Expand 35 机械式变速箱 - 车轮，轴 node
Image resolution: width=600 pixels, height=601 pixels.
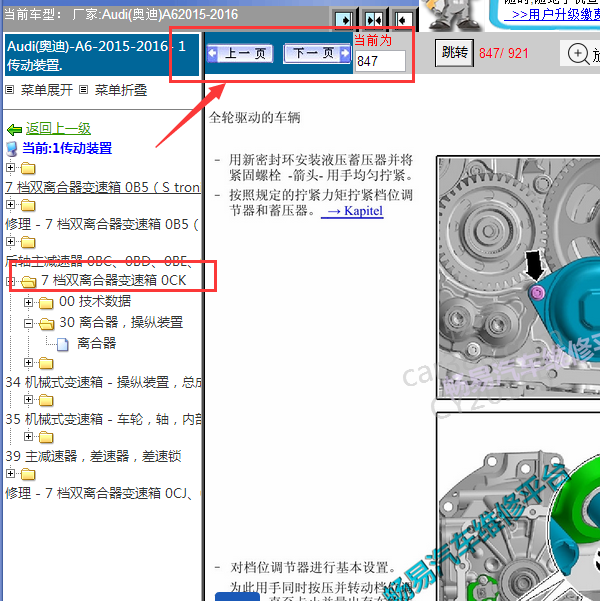click(28, 399)
